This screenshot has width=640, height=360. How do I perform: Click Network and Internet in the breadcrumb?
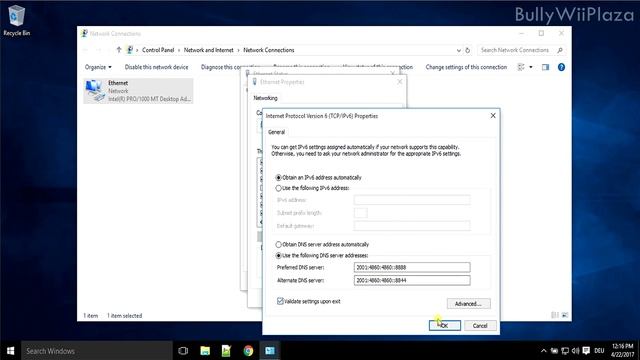click(x=209, y=50)
